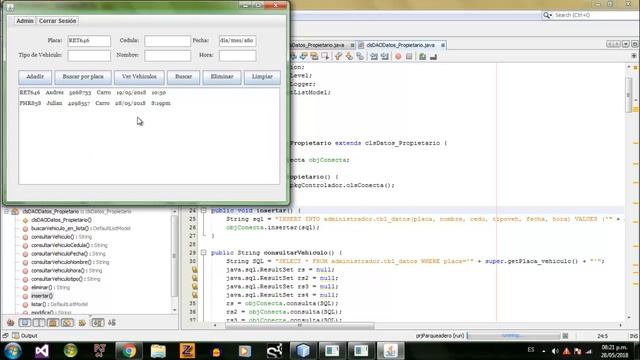The width and height of the screenshot is (640, 360).
Task: Toggle Navigator sort by name button
Action: tap(98, 323)
